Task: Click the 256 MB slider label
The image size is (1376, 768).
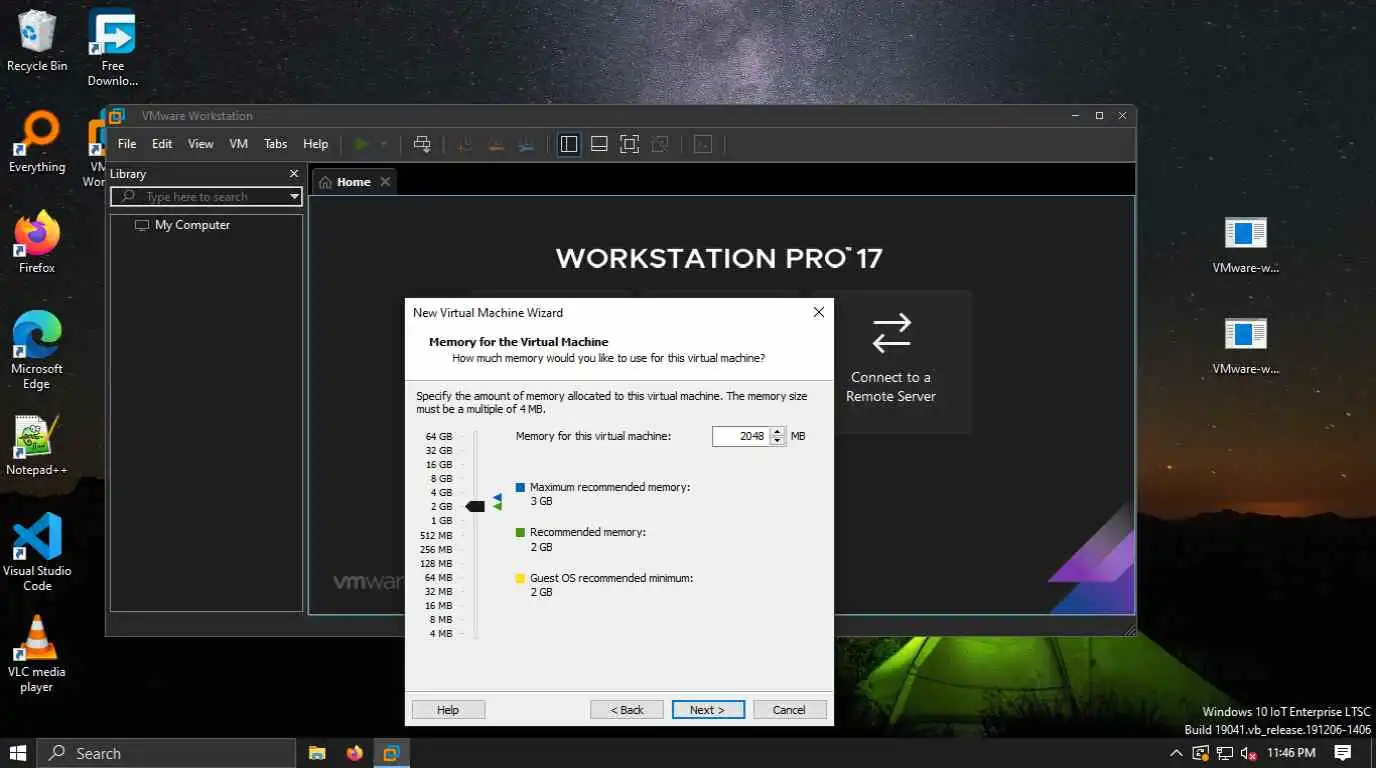Action: 436,549
